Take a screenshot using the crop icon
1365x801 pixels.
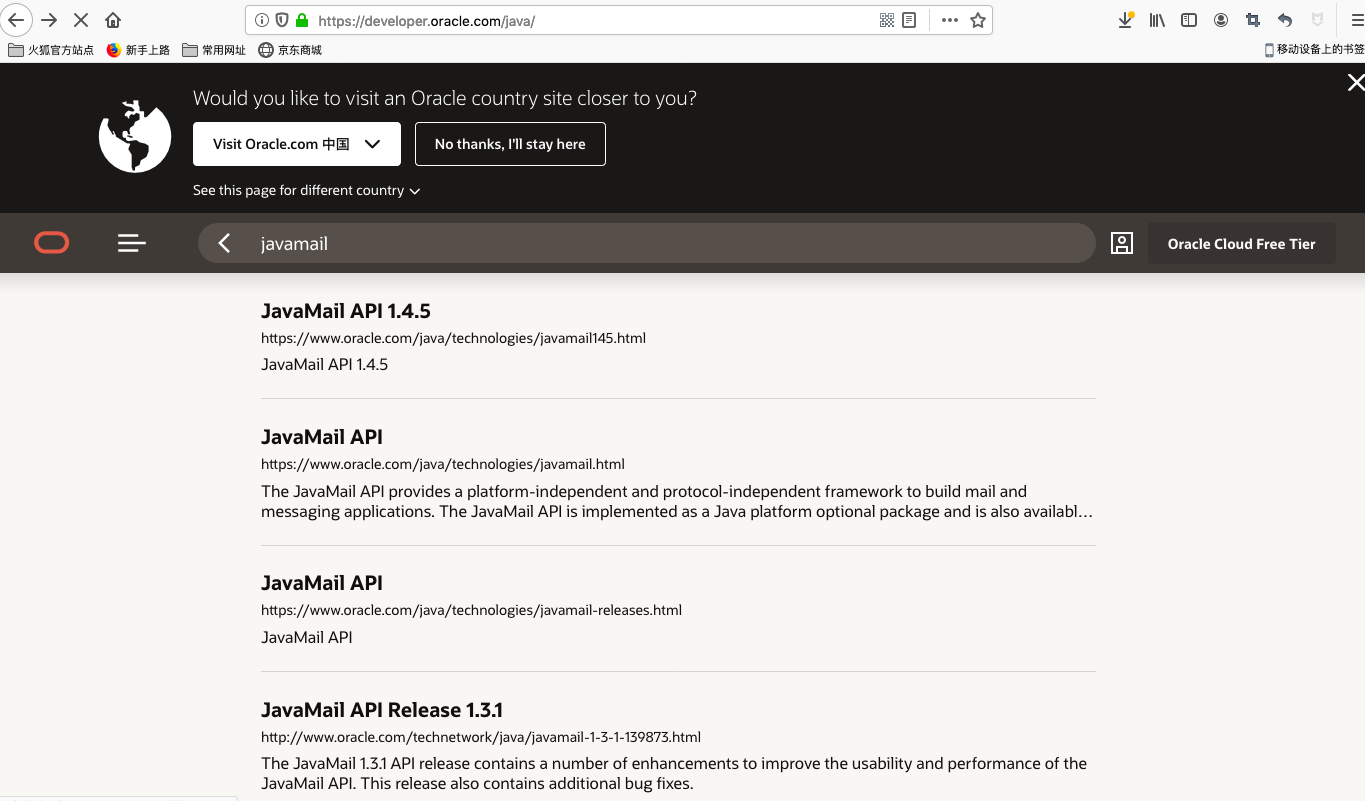[x=1251, y=20]
